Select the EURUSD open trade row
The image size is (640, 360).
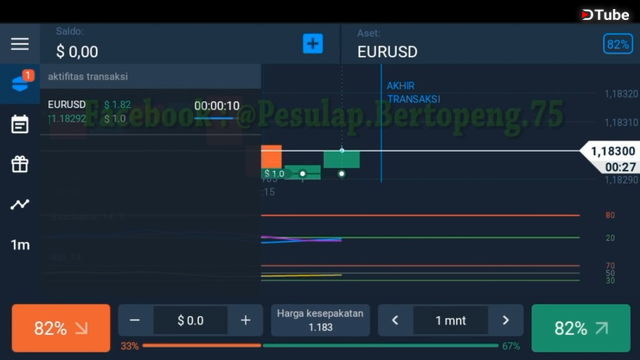click(151, 111)
